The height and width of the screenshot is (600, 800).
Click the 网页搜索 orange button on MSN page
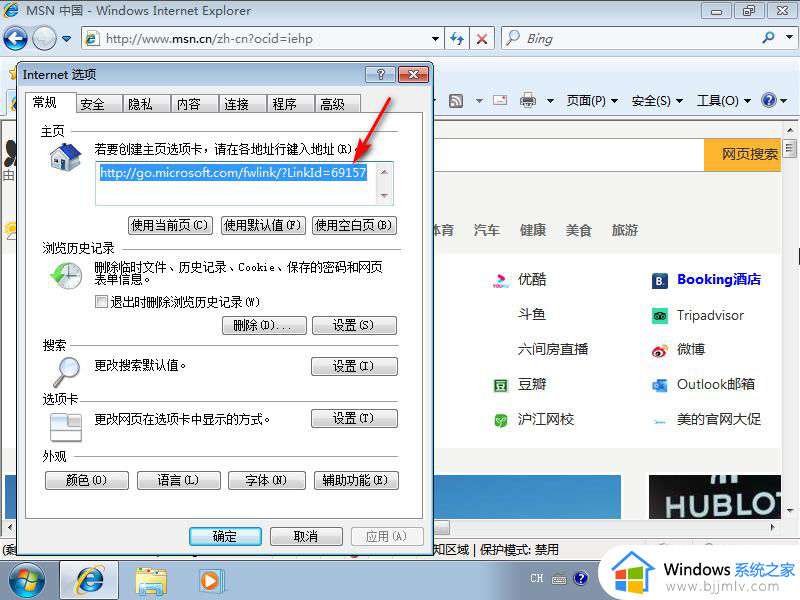coord(743,155)
